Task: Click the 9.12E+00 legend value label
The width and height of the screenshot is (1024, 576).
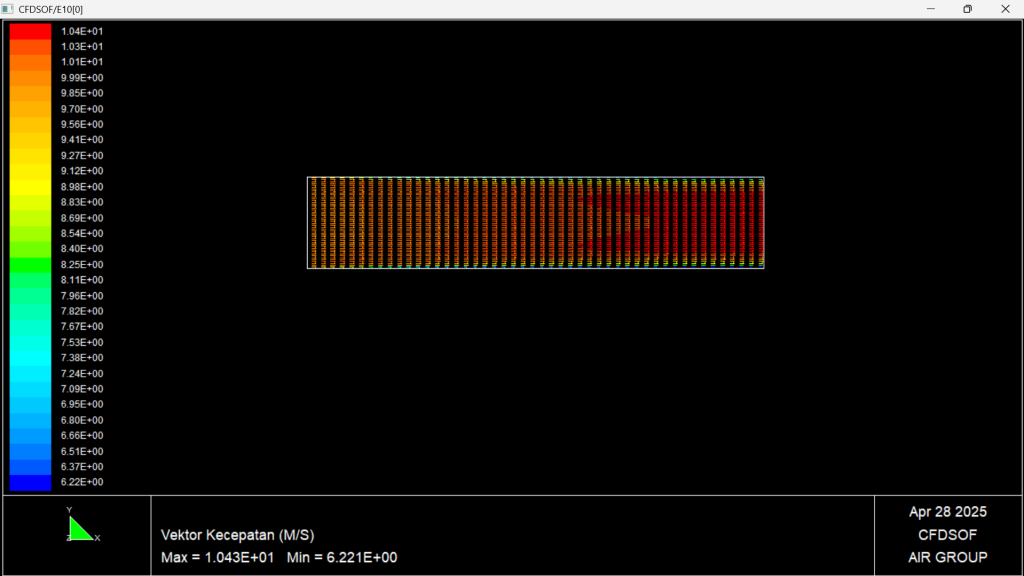Action: pyautogui.click(x=82, y=171)
